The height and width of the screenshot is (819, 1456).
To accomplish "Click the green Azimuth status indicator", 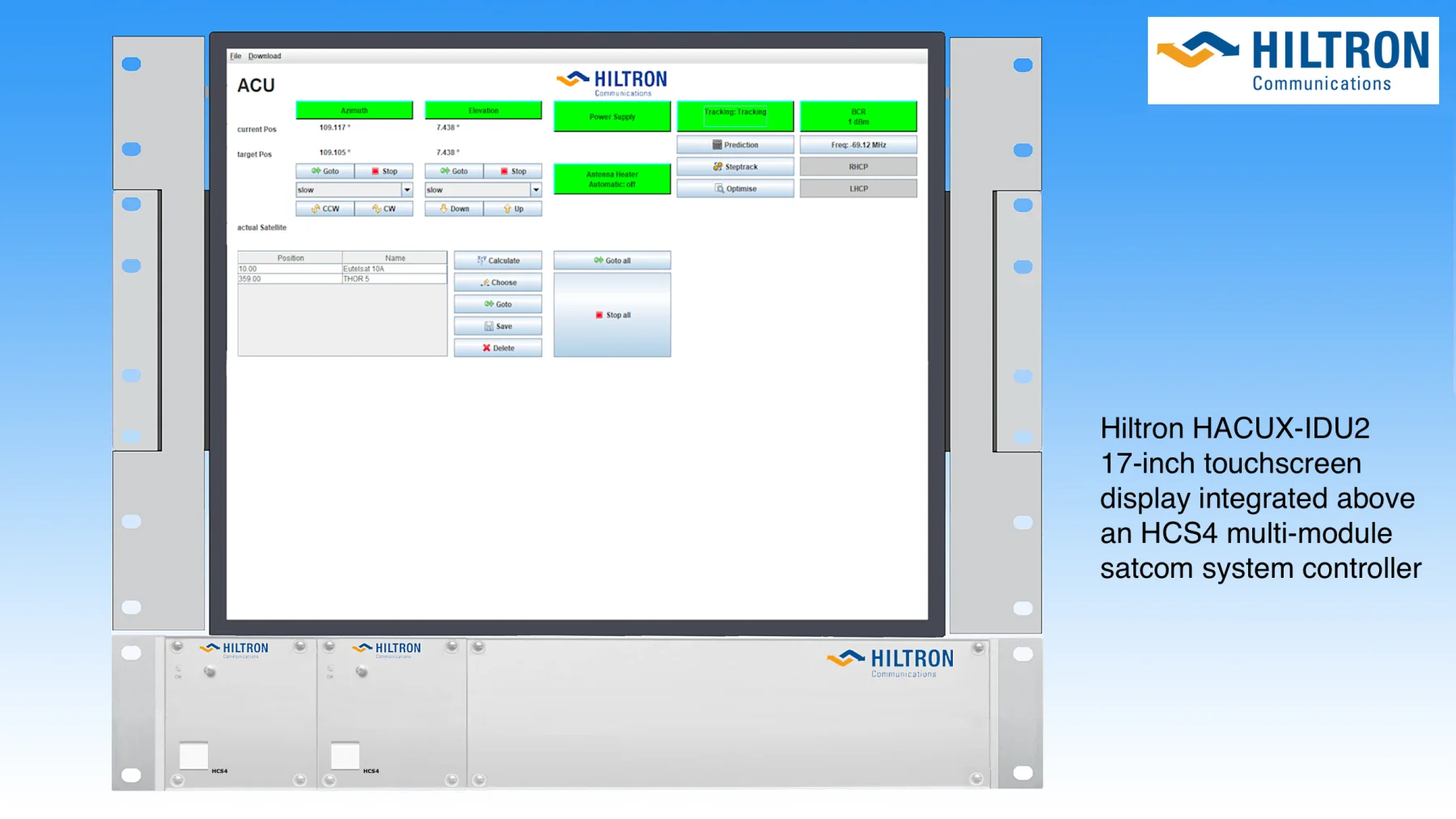I will [354, 110].
